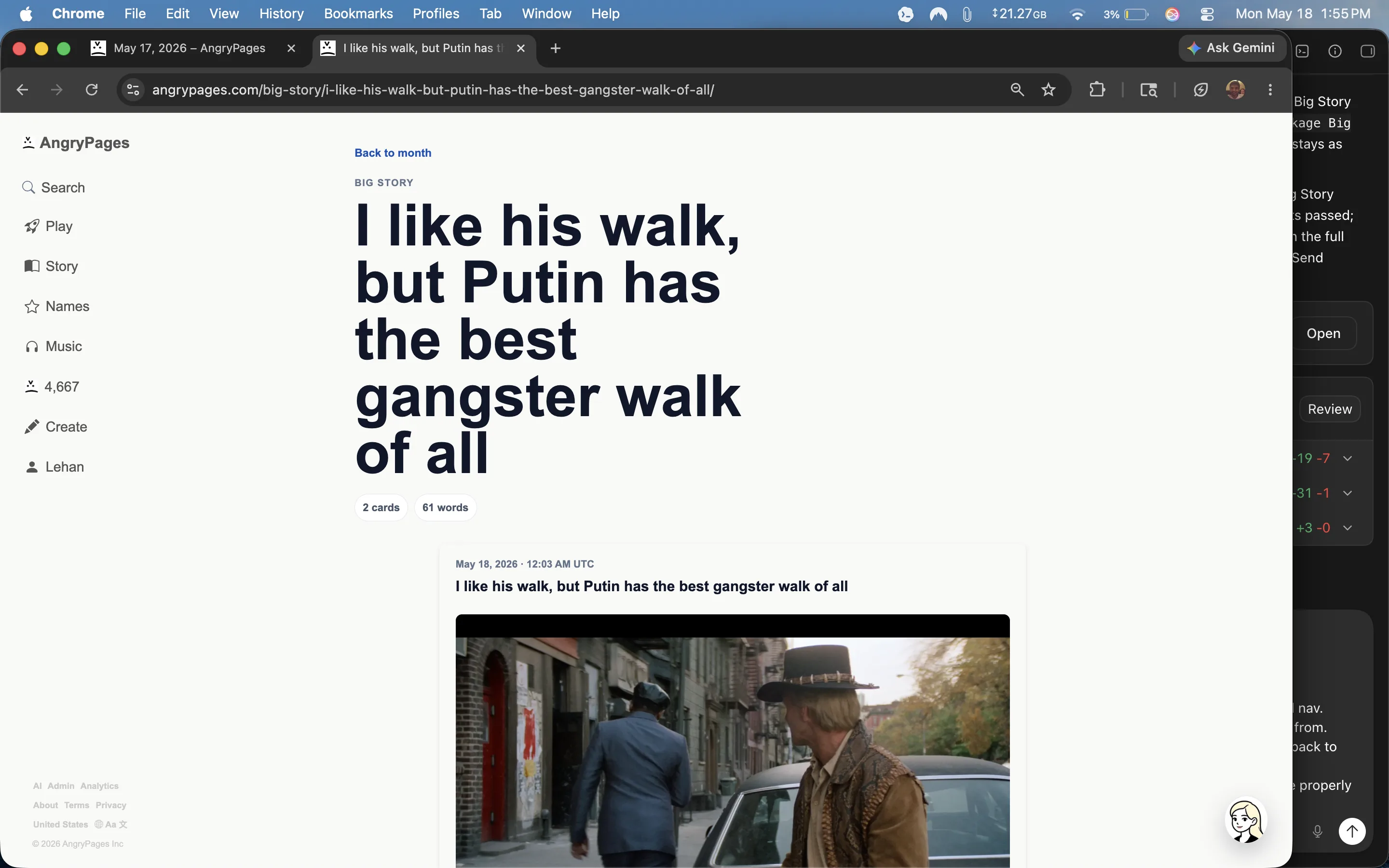Click the Wi-Fi icon in the menu bar
Screen dimensions: 1389x868
pos(1077,14)
